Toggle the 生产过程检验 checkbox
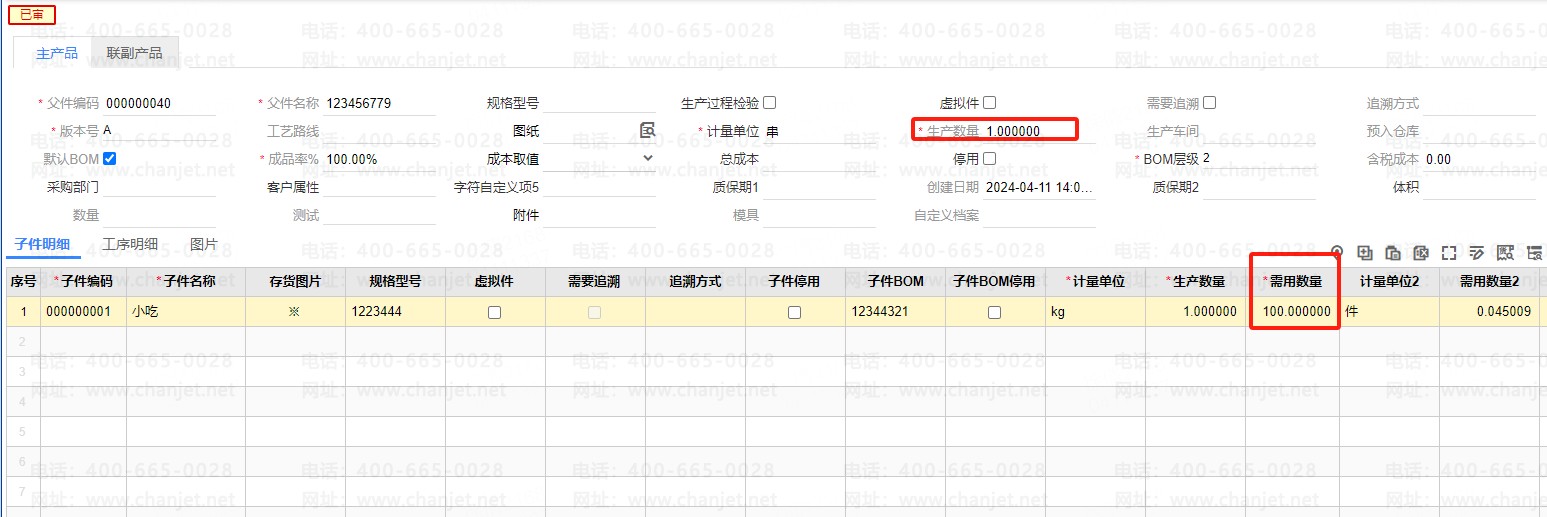This screenshot has height=517, width=1547. point(770,103)
